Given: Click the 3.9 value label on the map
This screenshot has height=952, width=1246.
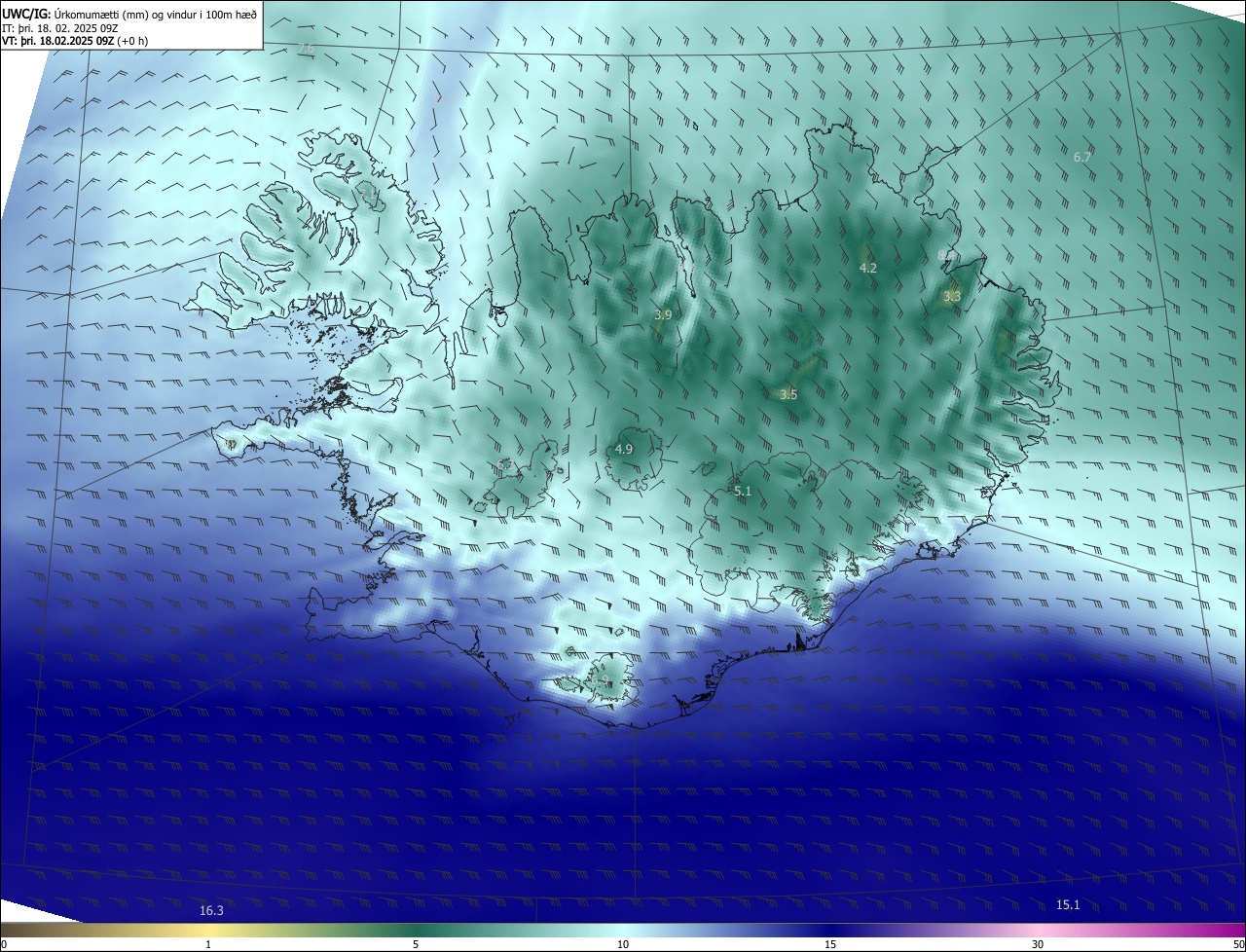Looking at the screenshot, I should (663, 315).
